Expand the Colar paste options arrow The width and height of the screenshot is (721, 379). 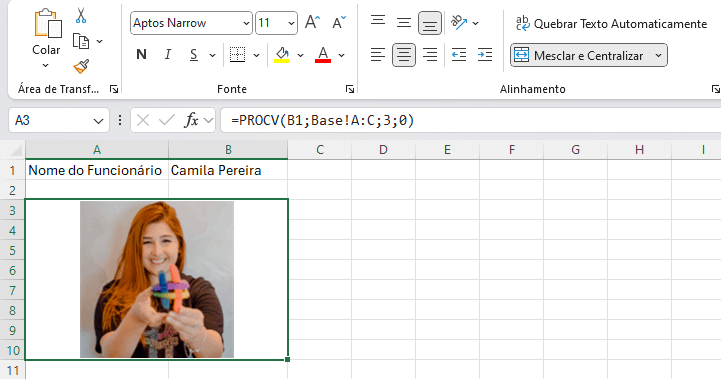pyautogui.click(x=46, y=65)
